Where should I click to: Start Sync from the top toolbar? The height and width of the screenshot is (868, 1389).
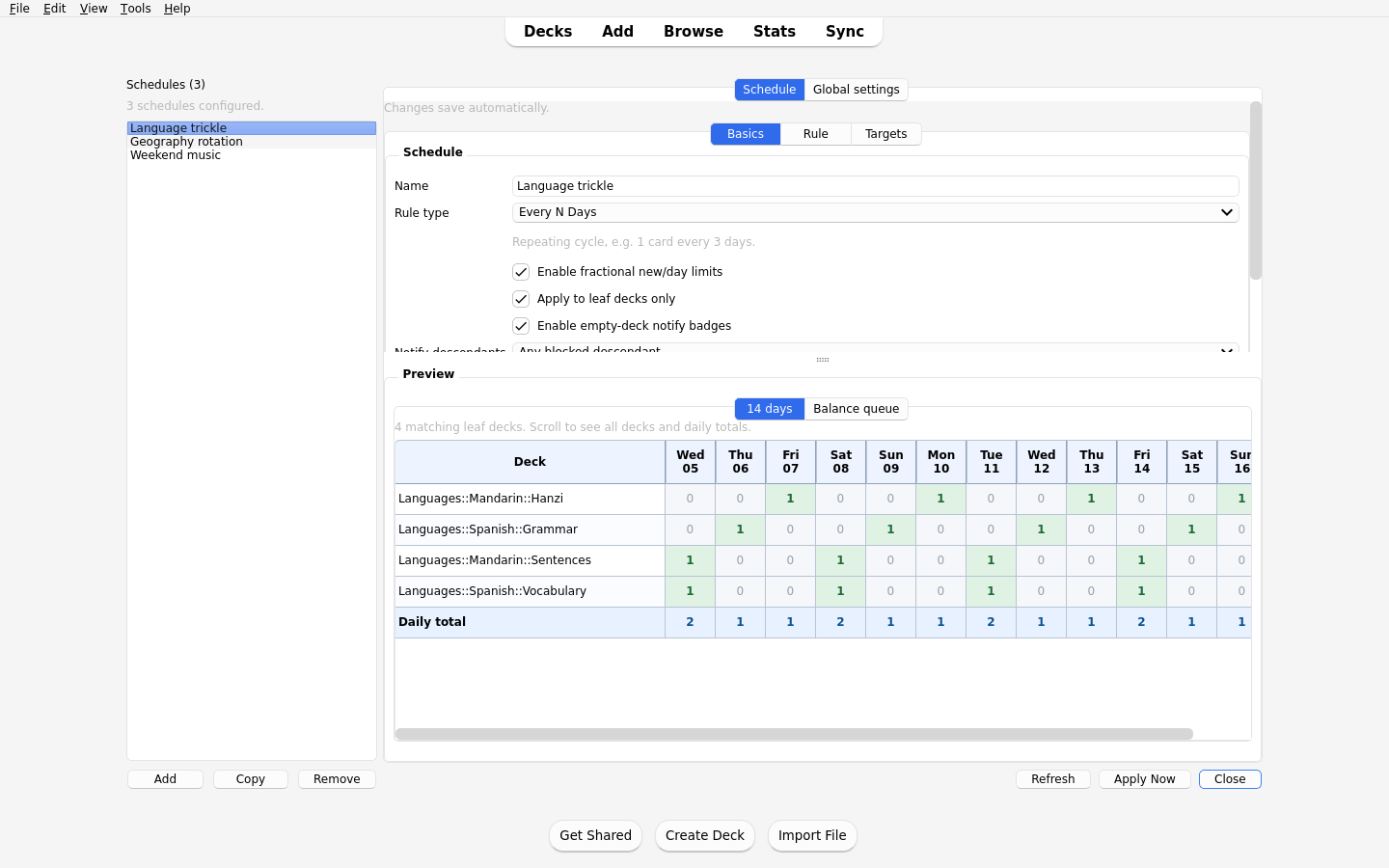pyautogui.click(x=845, y=32)
